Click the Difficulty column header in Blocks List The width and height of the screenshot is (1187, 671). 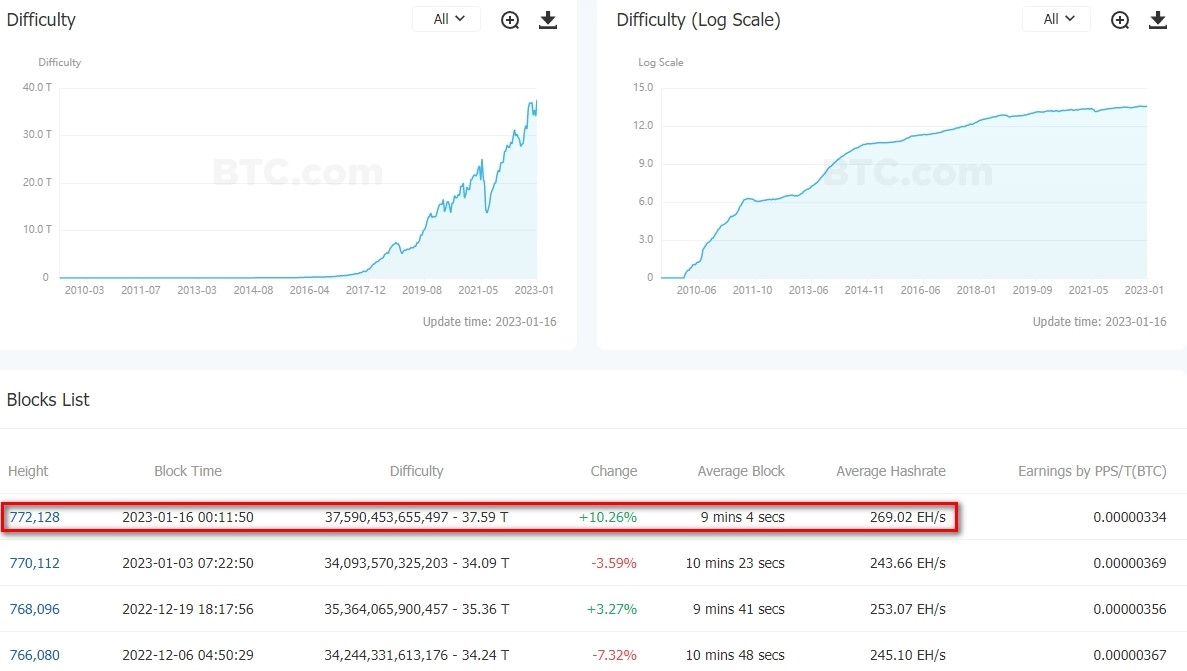click(416, 471)
